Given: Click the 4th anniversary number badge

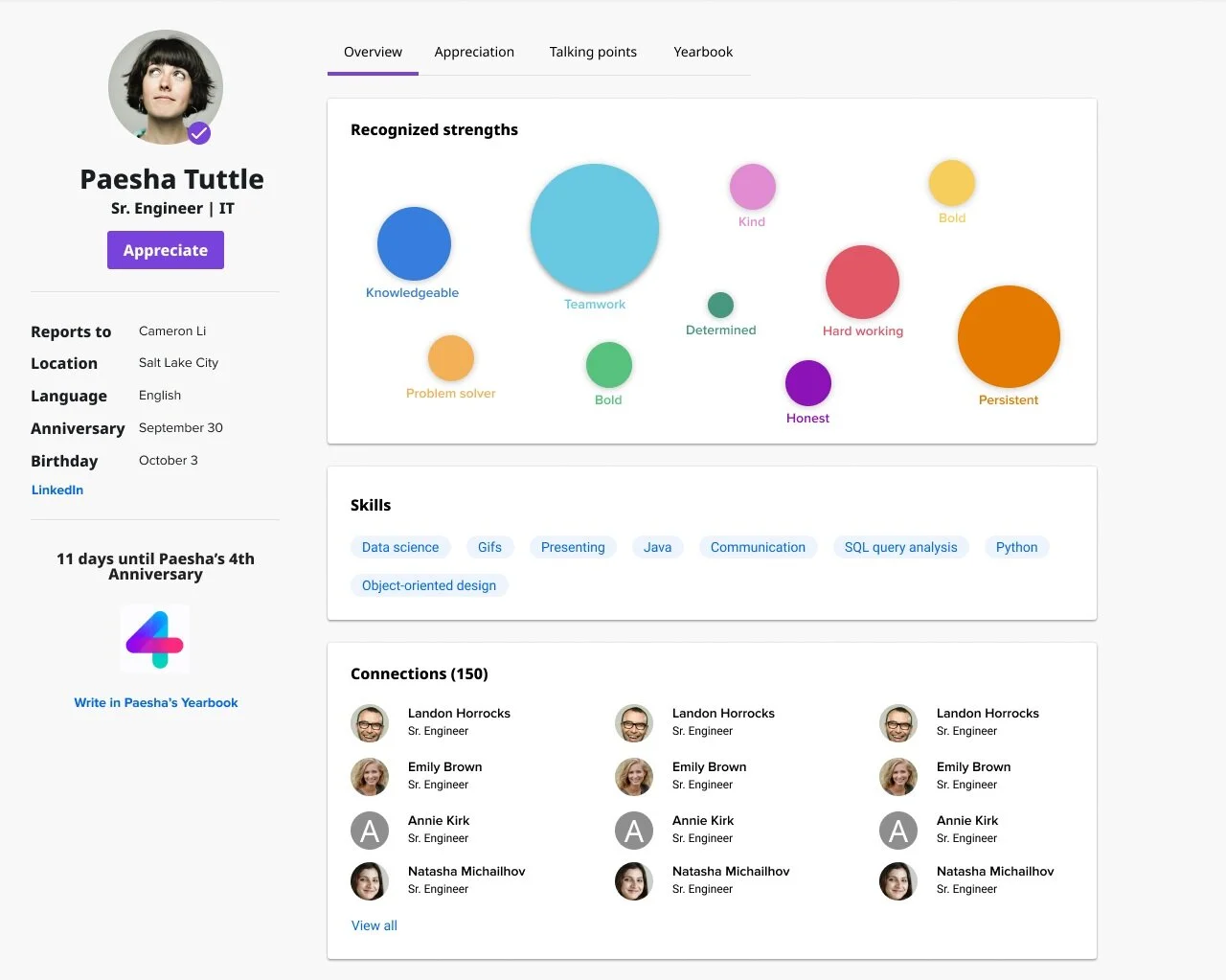Looking at the screenshot, I should coord(155,639).
